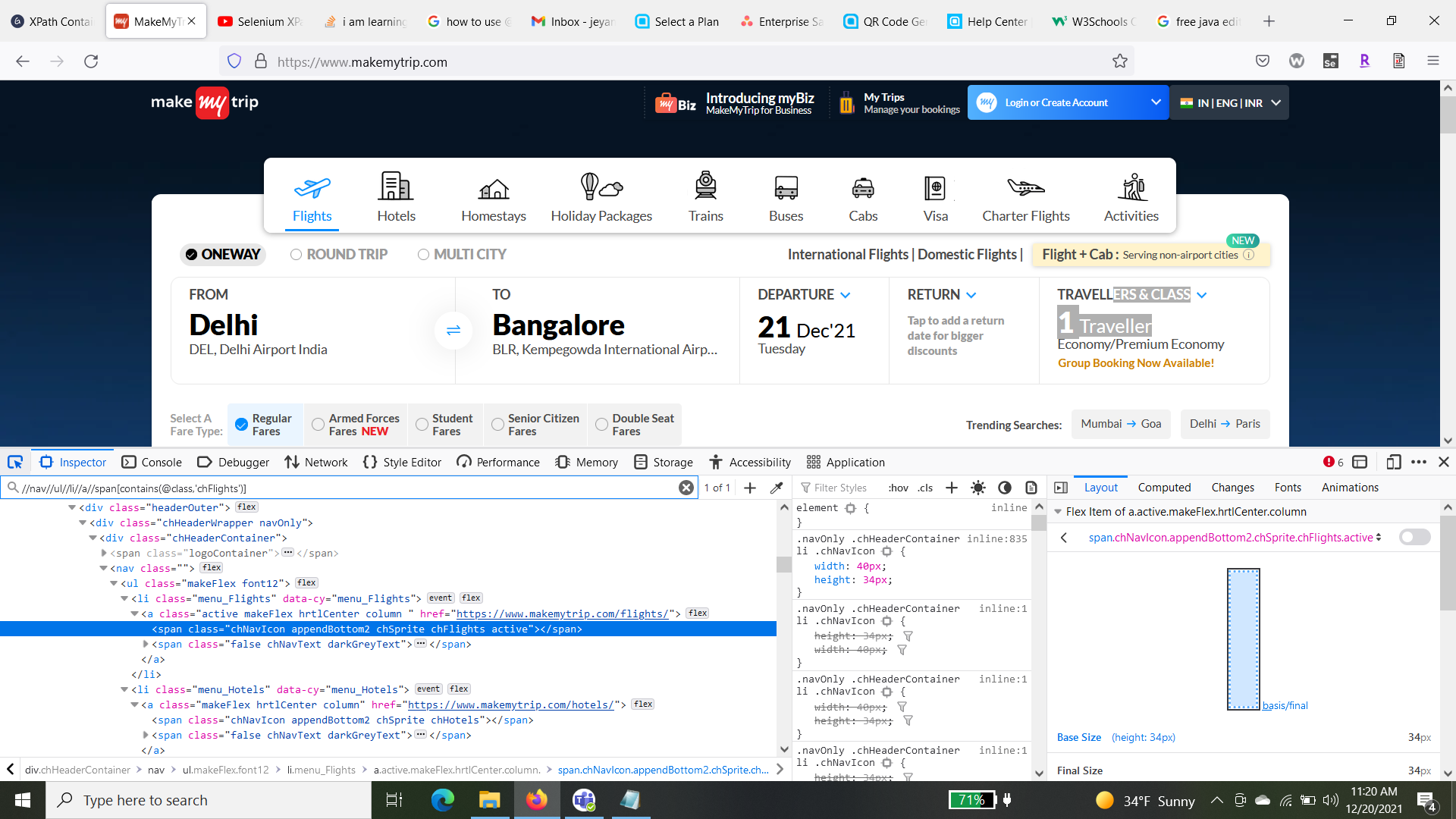Screen dimensions: 1456x819
Task: Select Double Seat Fares fare type
Action: point(635,425)
